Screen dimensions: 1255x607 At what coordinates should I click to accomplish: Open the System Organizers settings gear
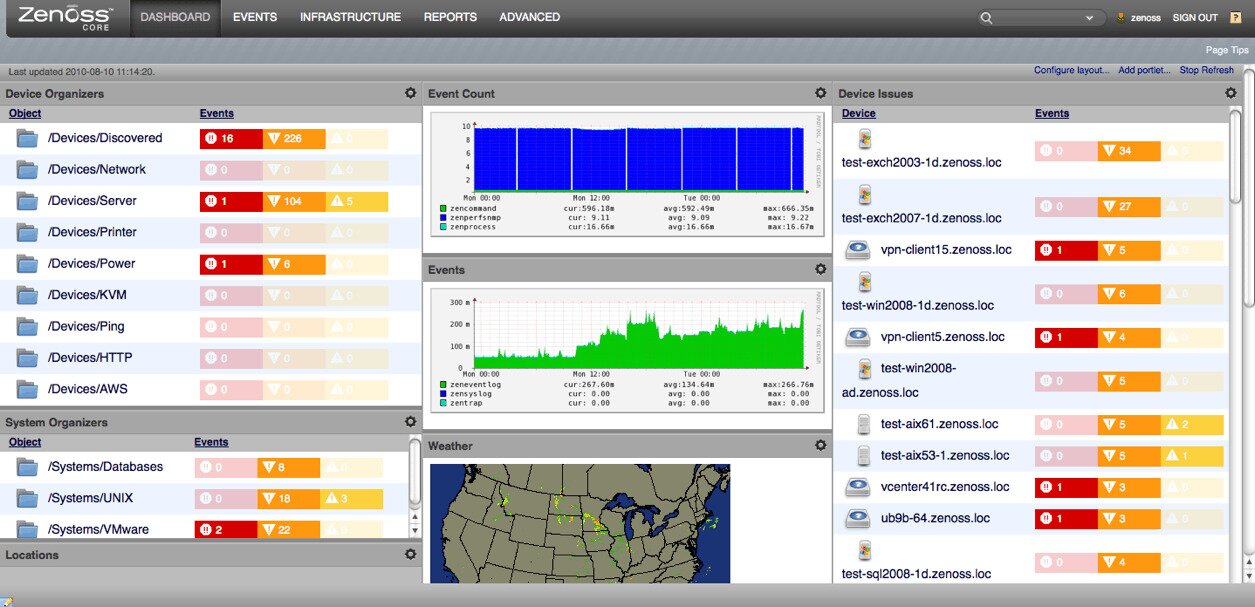coord(410,421)
